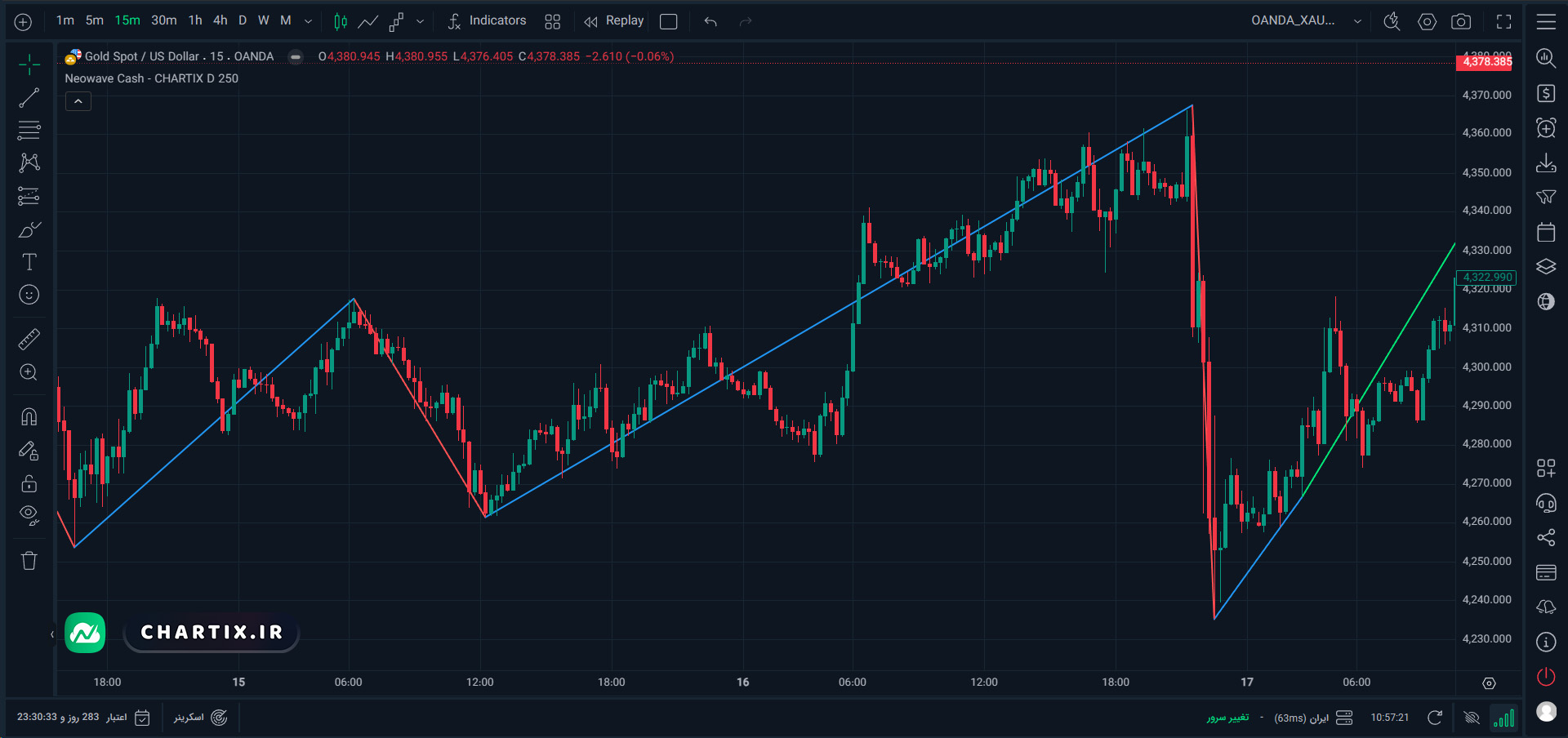1568x738 pixels.
Task: Hide all drawings using eye icon
Action: click(x=29, y=515)
